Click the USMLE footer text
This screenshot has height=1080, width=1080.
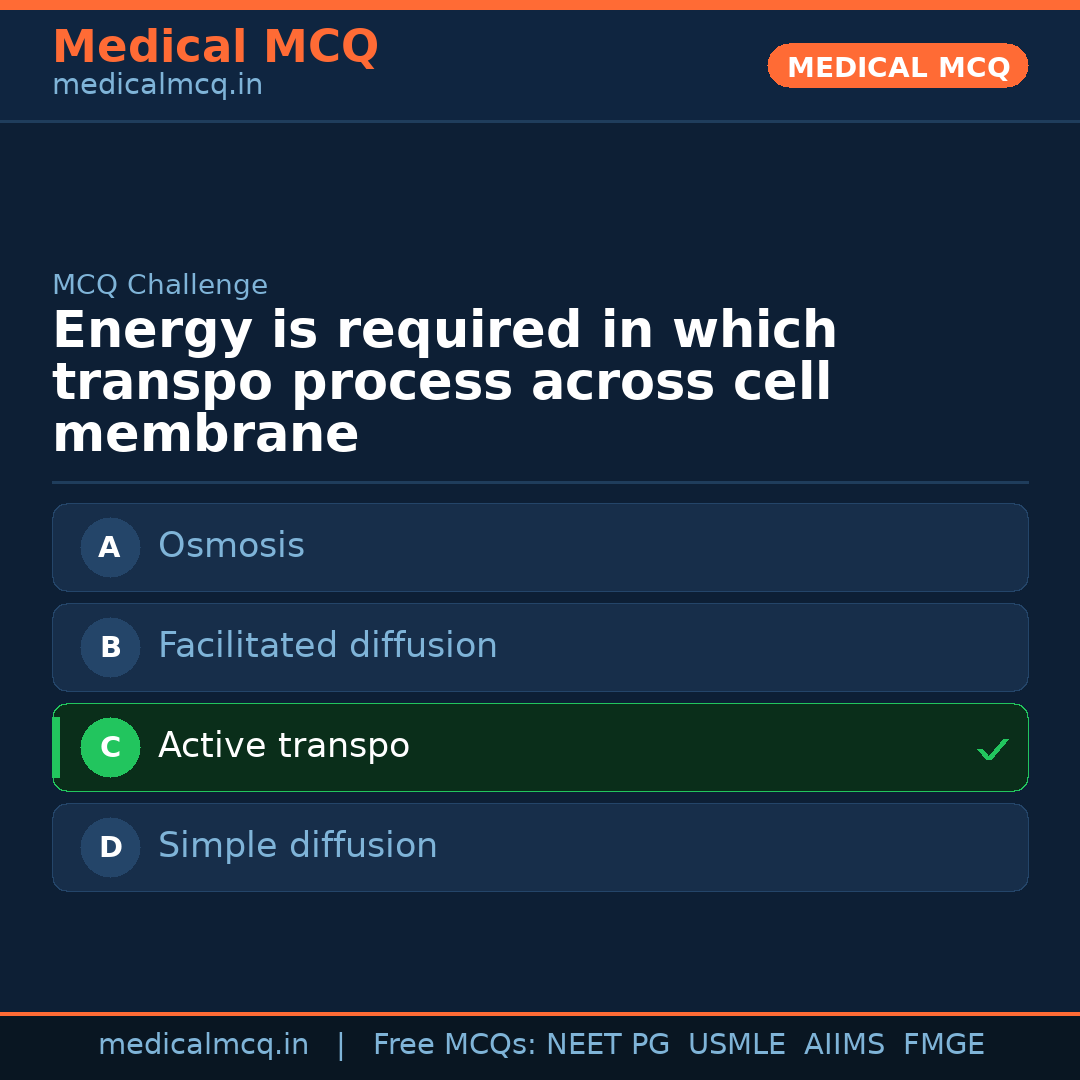coord(736,1045)
